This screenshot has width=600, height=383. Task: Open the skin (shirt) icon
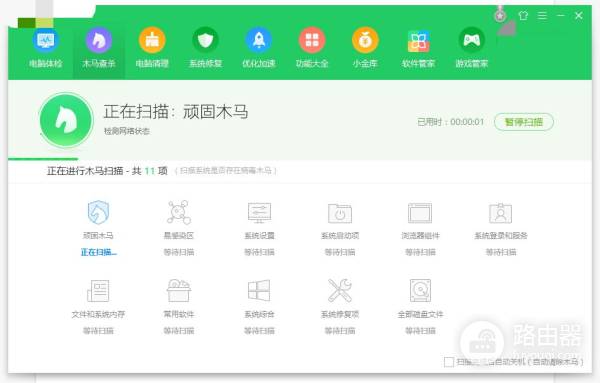pyautogui.click(x=523, y=15)
